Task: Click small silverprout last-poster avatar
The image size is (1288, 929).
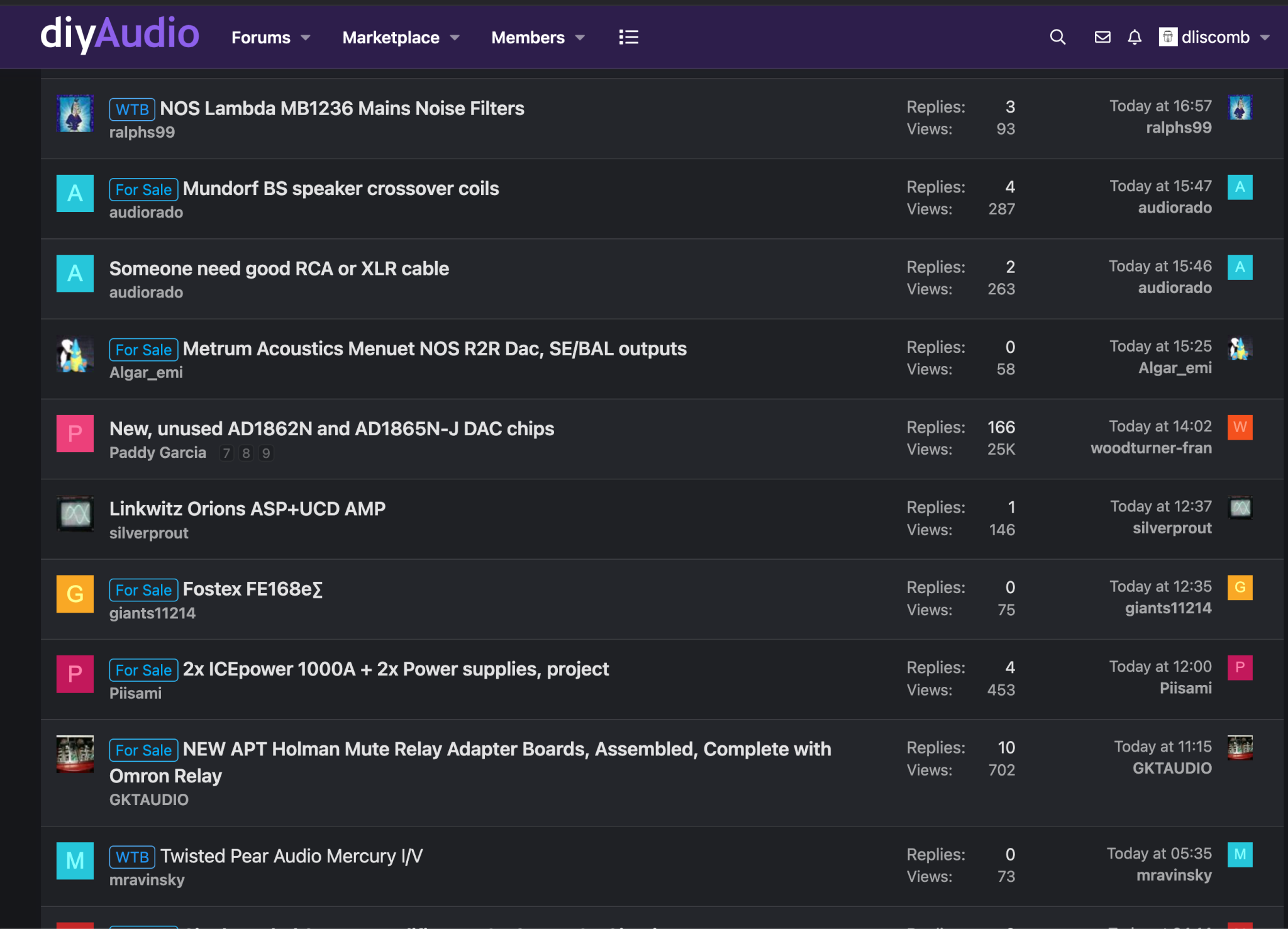Action: click(1240, 508)
